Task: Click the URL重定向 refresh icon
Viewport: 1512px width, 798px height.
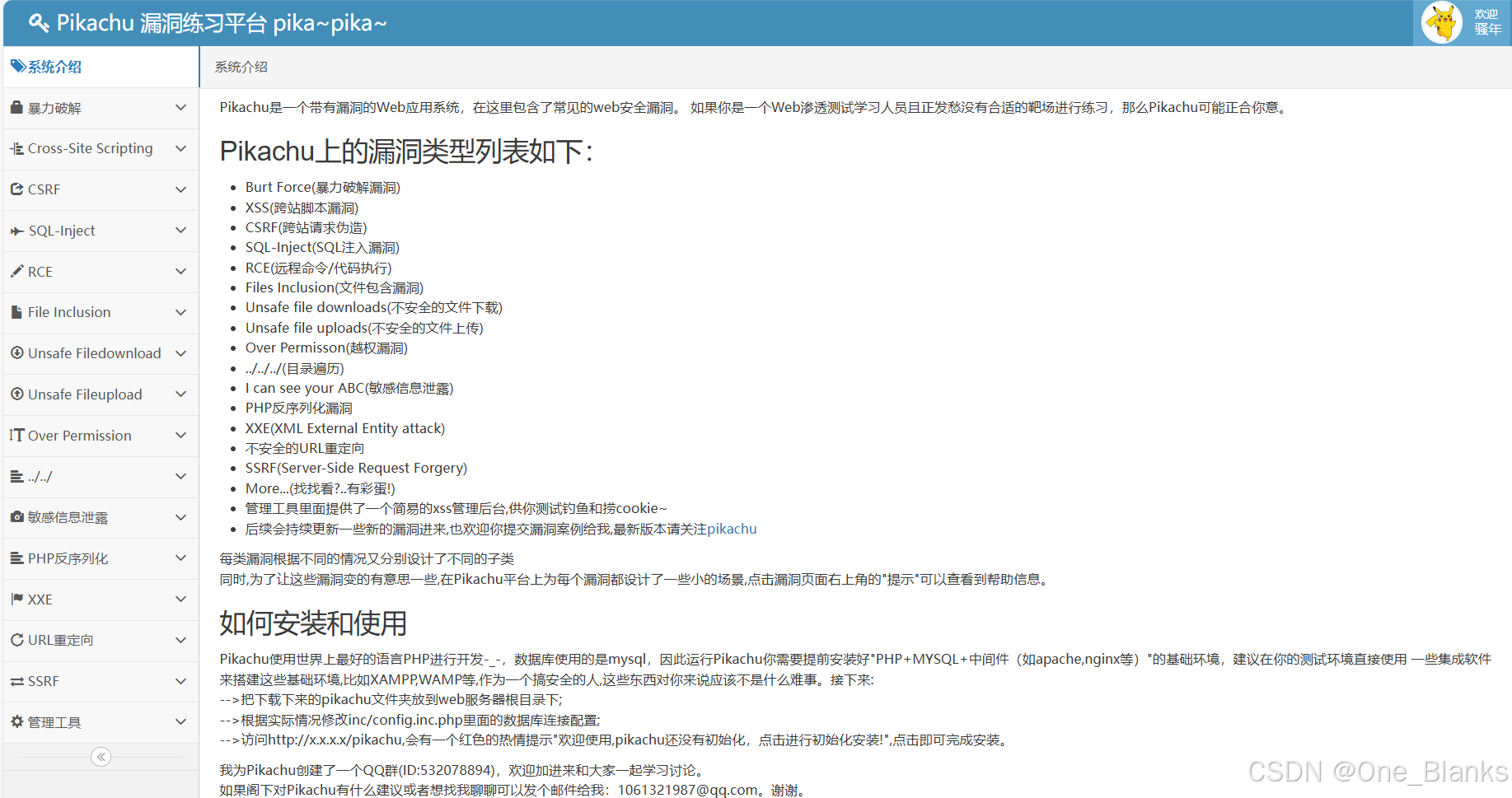Action: tap(16, 640)
